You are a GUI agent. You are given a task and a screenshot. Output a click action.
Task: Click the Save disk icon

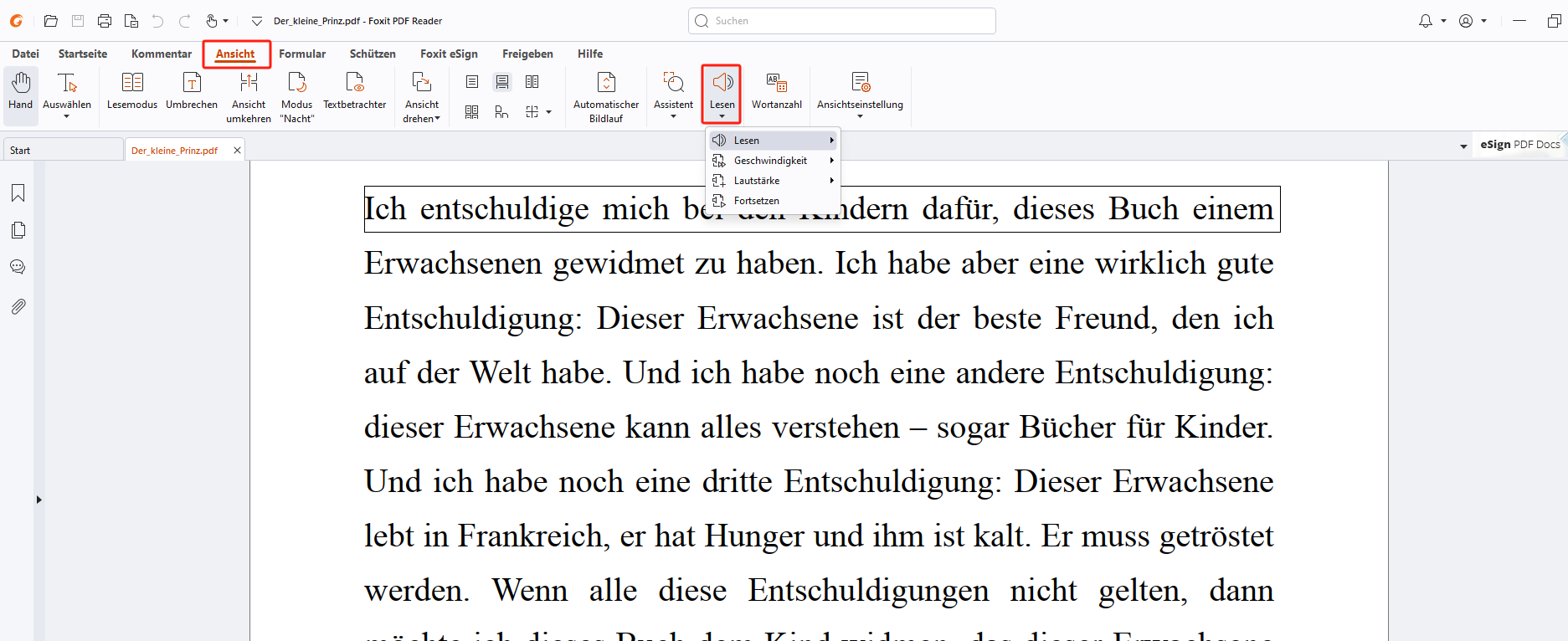tap(78, 21)
